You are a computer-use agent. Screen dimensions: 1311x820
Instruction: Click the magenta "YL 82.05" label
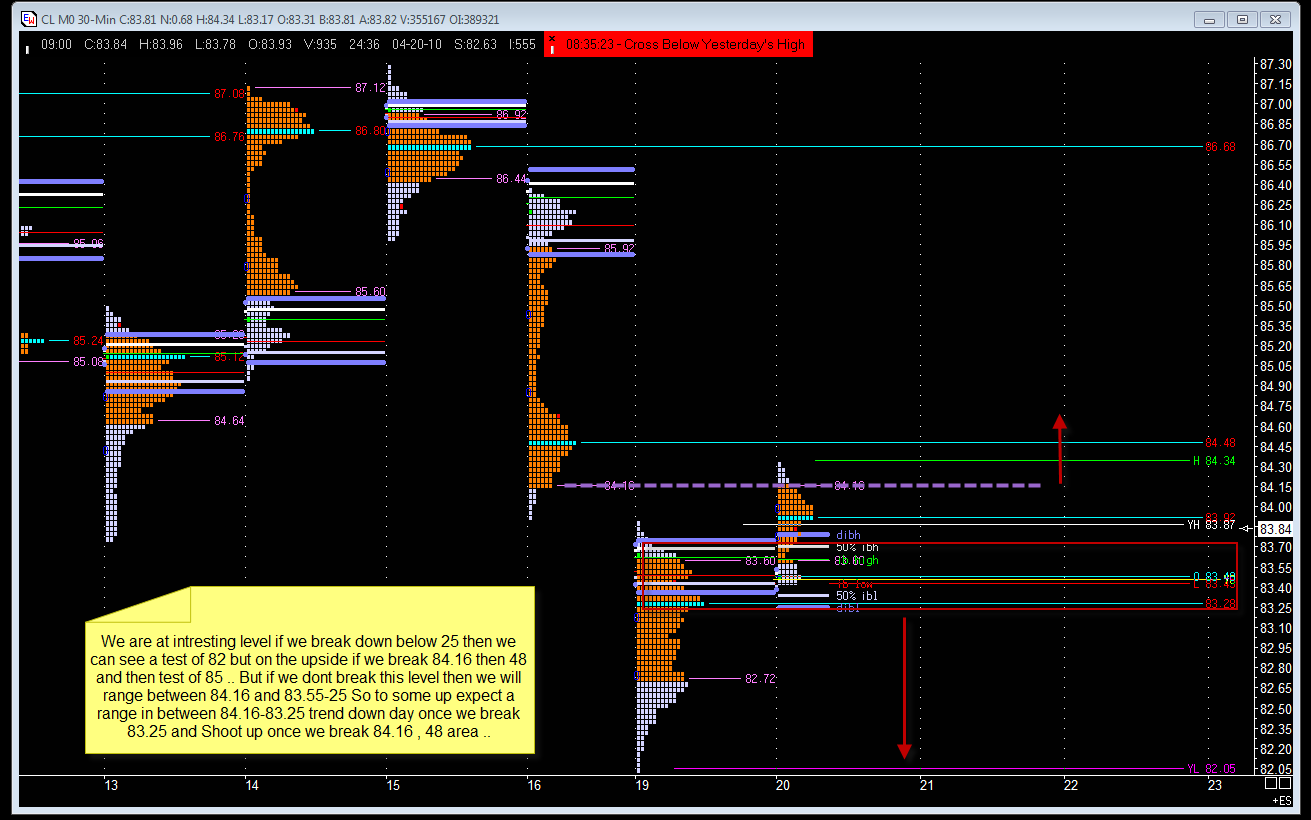(x=1211, y=769)
